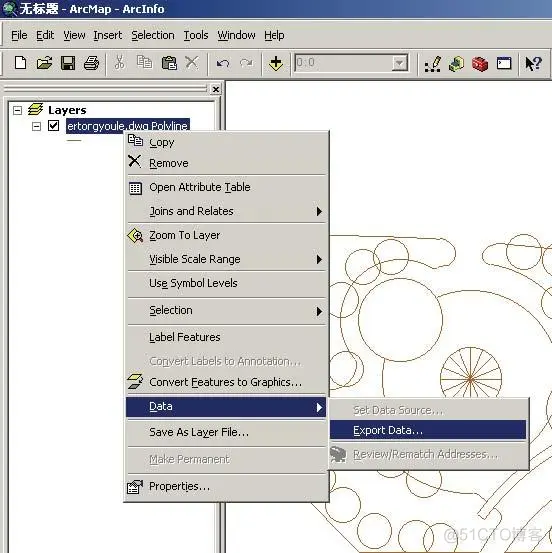Click Export Data in the Data submenu
This screenshot has height=553, width=552.
428,430
